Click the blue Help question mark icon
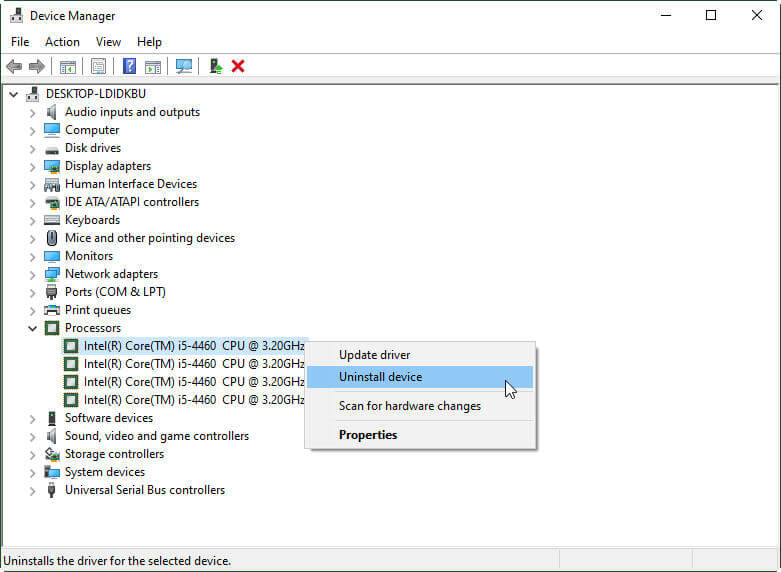This screenshot has height=572, width=781. click(x=129, y=66)
